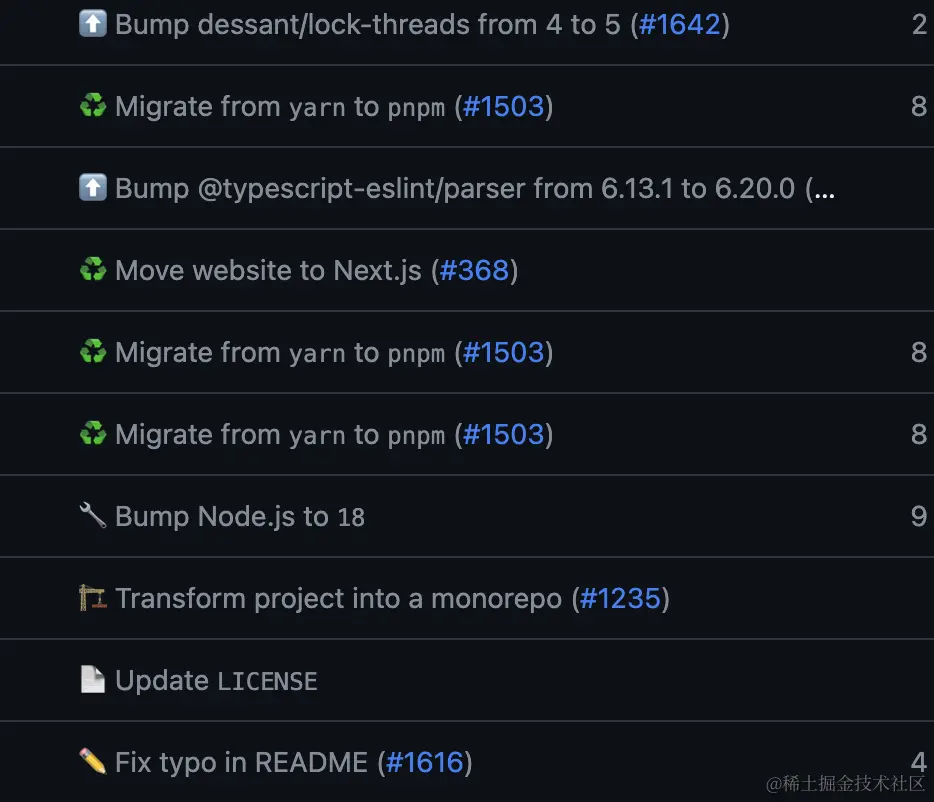Viewport: 934px width, 802px height.
Task: Open the Bump Node.js to 18 commit
Action: [240, 516]
